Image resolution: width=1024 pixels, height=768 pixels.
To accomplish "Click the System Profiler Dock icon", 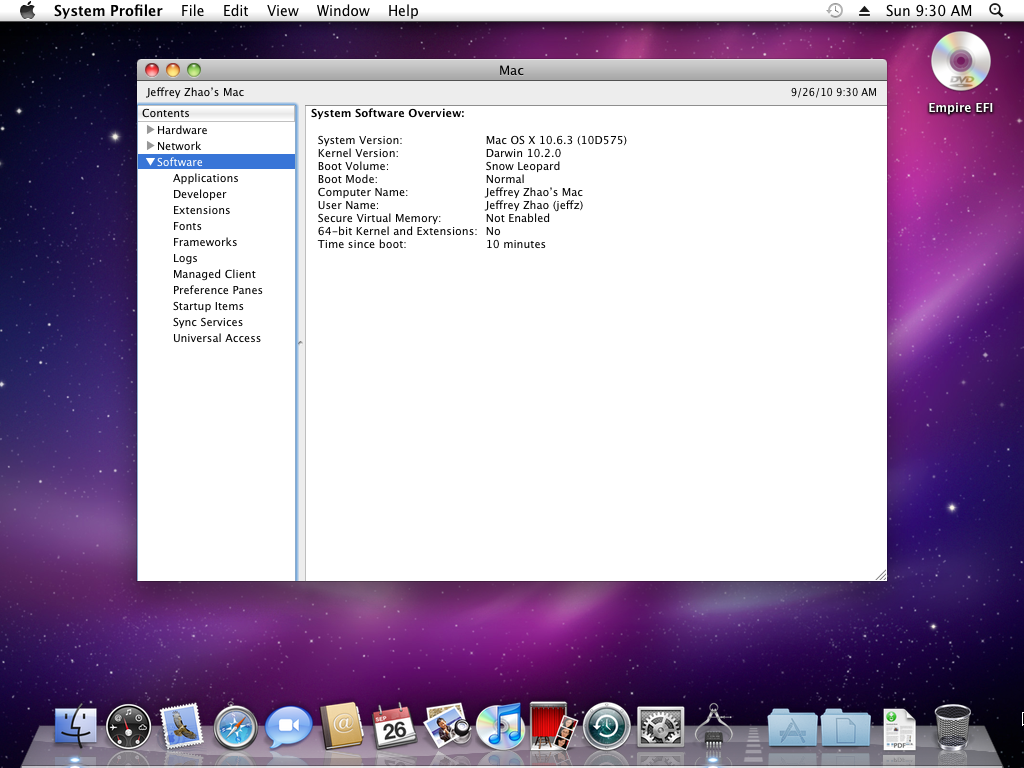I will click(713, 726).
